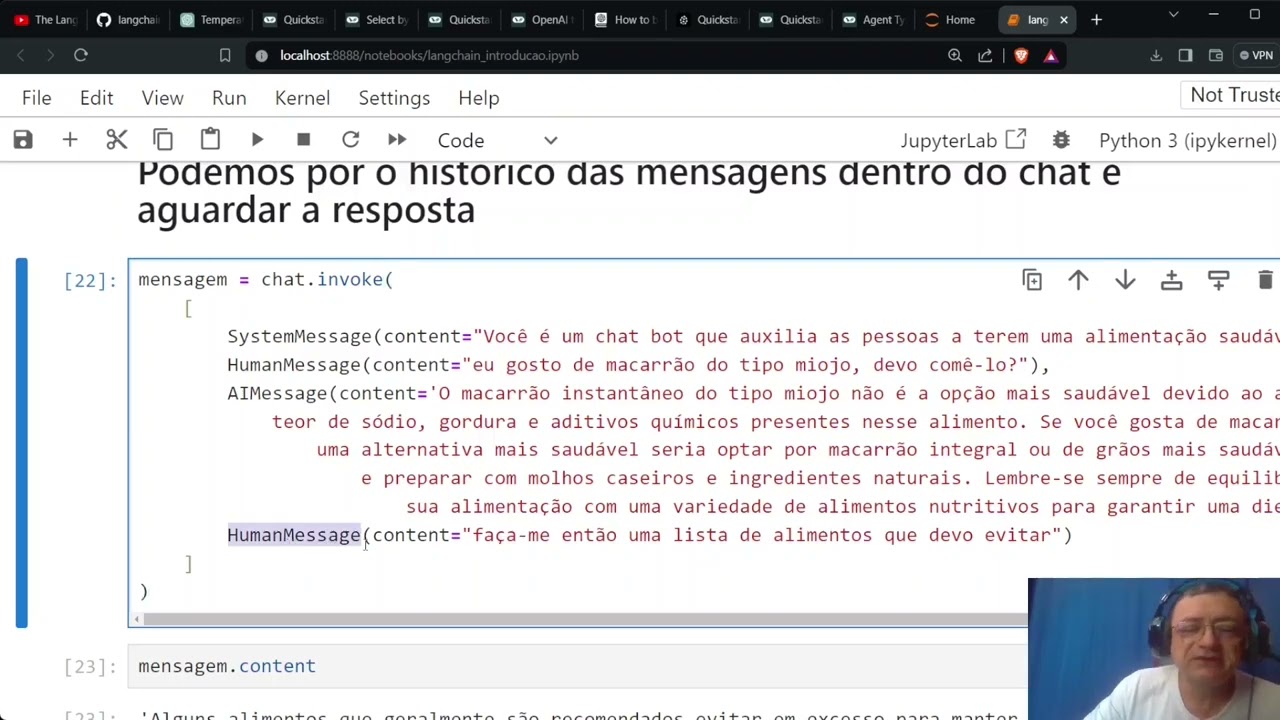The width and height of the screenshot is (1280, 720).
Task: Open the Kernel menu
Action: tap(302, 98)
